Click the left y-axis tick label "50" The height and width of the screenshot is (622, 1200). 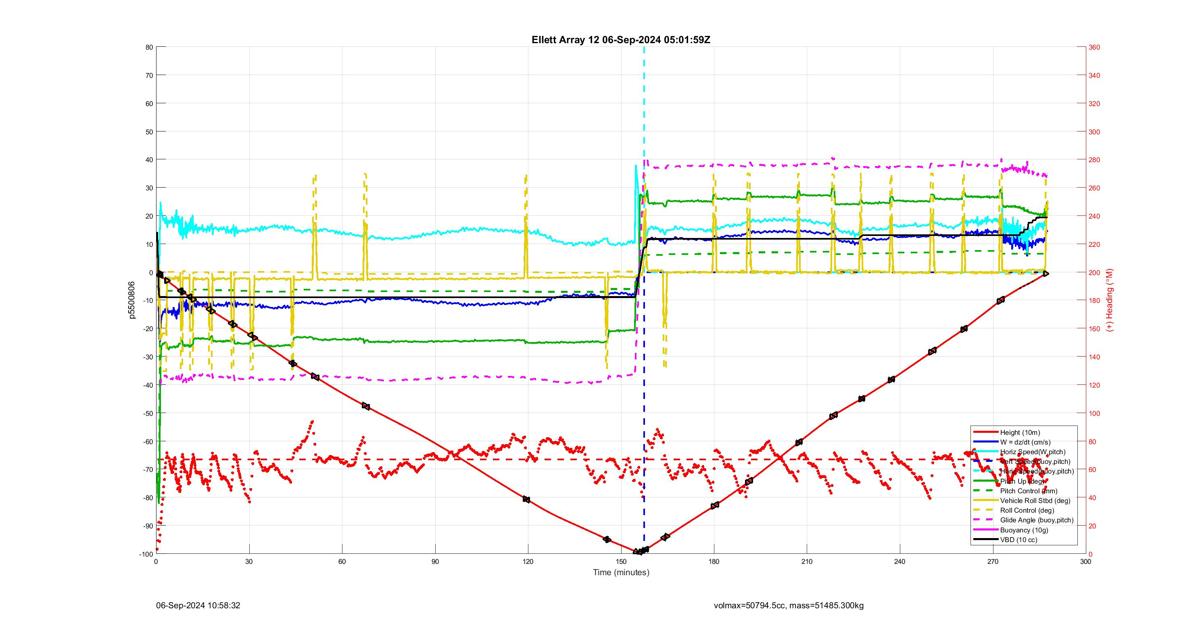coord(148,131)
